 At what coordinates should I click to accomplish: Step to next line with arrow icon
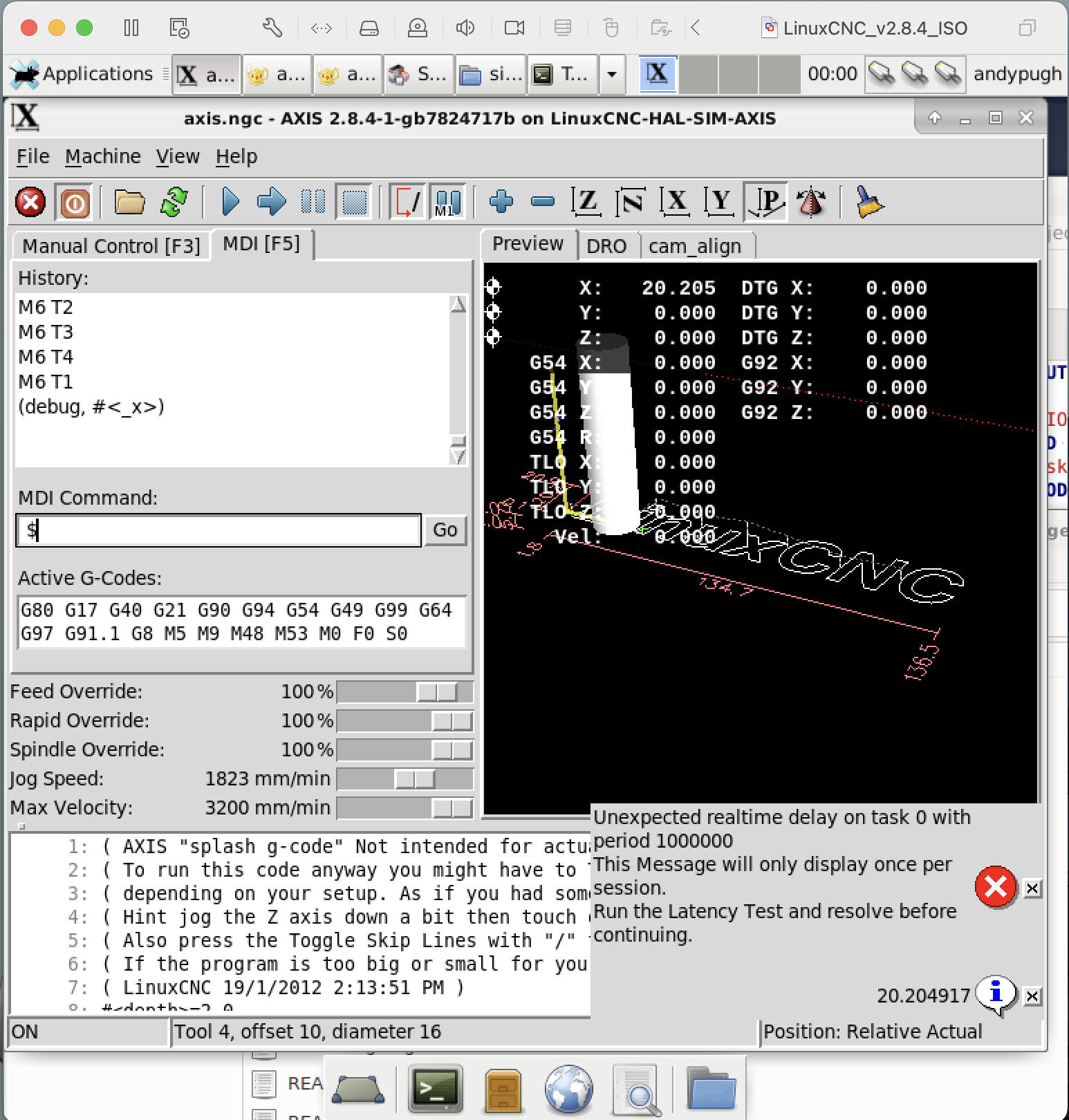tap(271, 203)
